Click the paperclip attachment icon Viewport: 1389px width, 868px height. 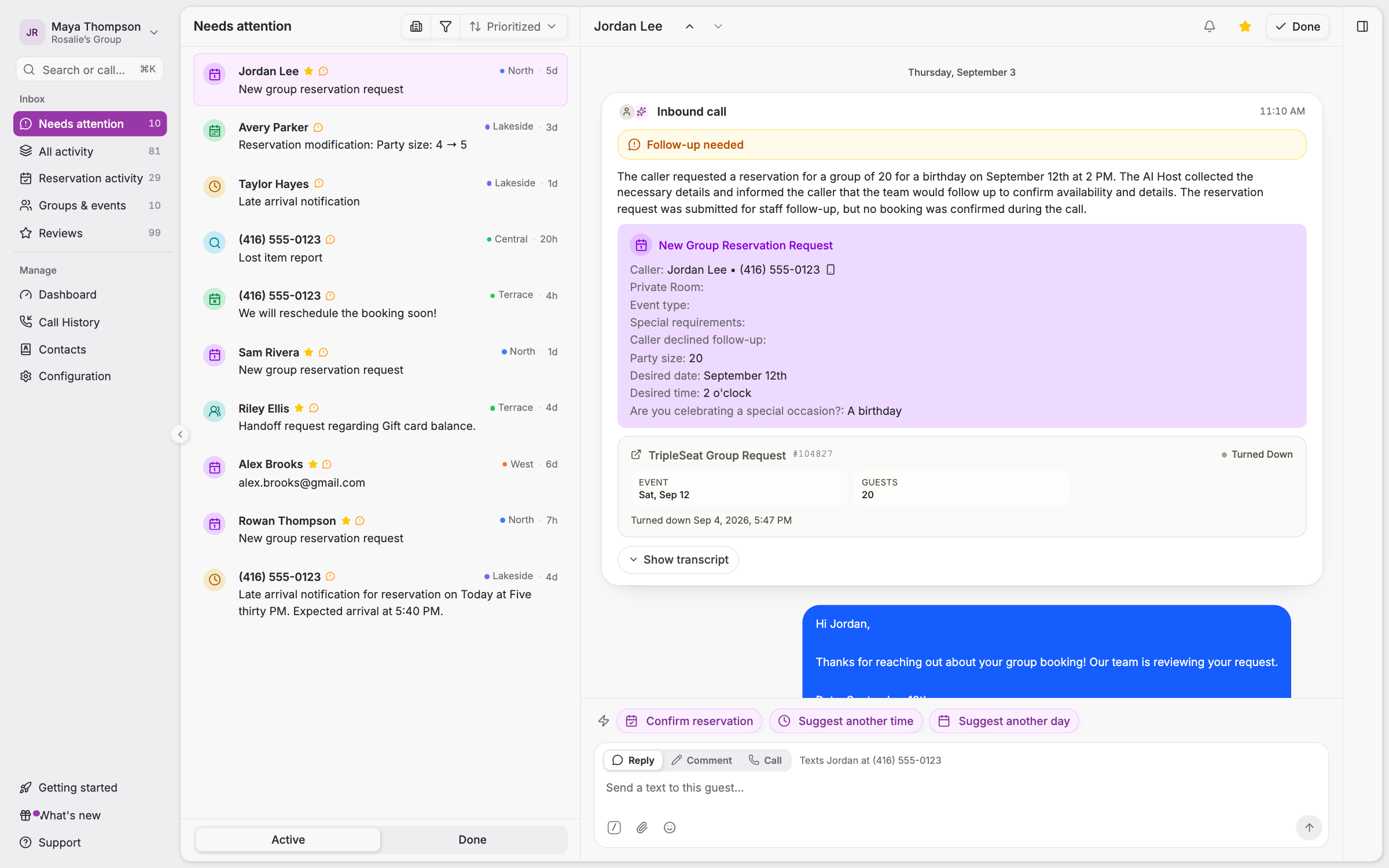[x=642, y=827]
